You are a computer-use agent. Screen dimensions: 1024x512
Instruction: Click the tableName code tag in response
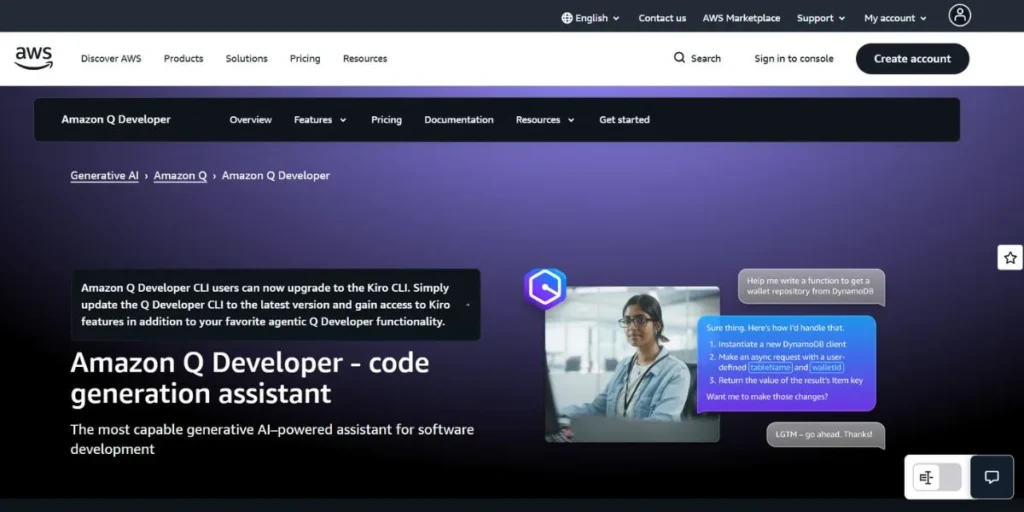[x=770, y=368]
